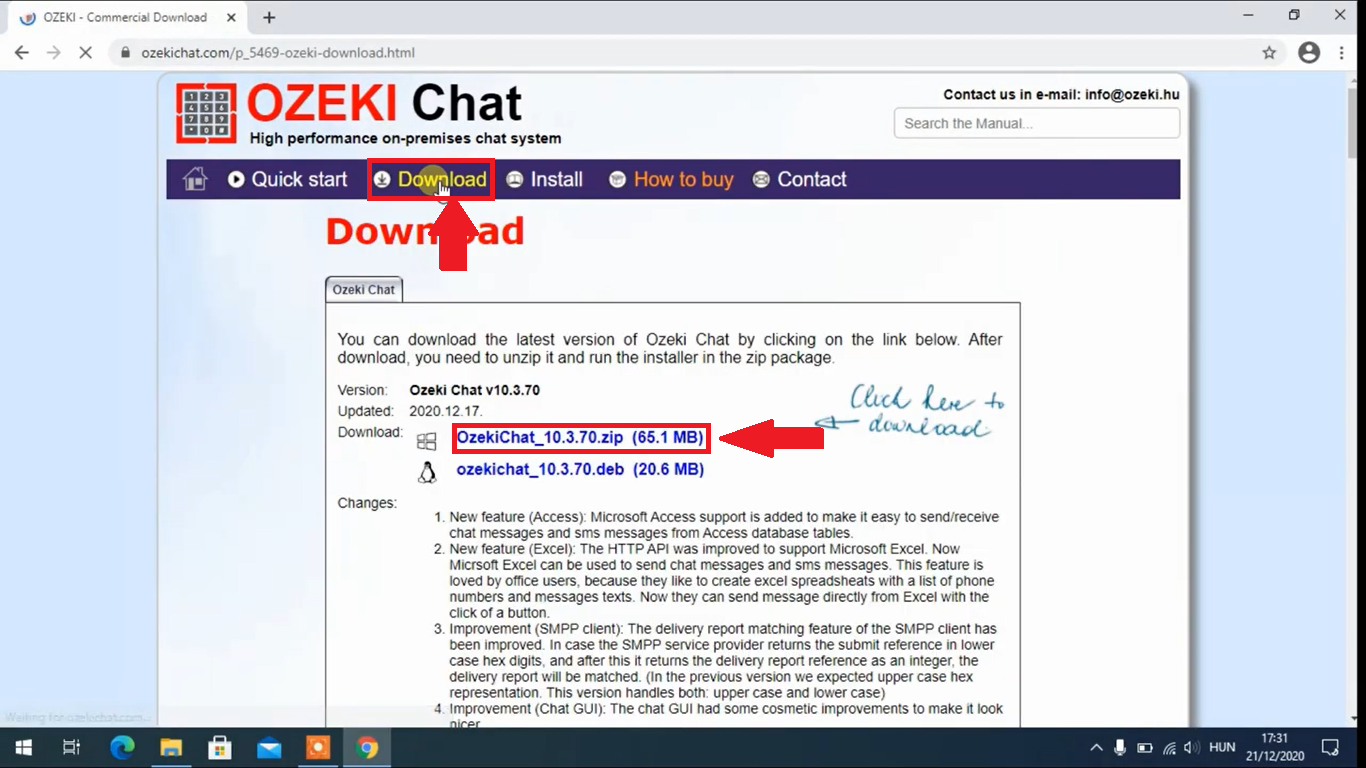Click the Ozeki keypad logo
The width and height of the screenshot is (1366, 768).
(x=207, y=113)
